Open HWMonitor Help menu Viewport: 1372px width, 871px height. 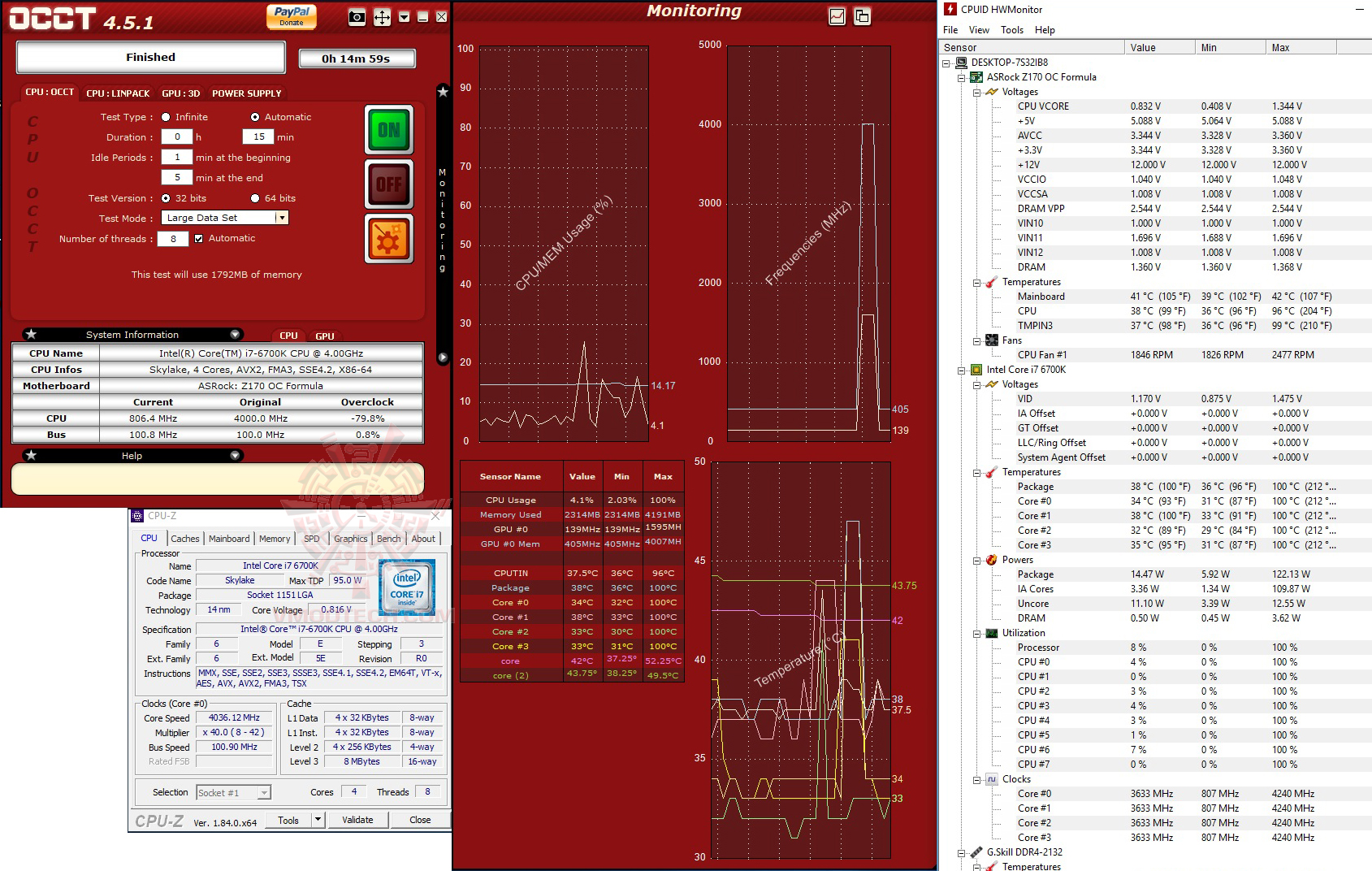pos(1045,30)
